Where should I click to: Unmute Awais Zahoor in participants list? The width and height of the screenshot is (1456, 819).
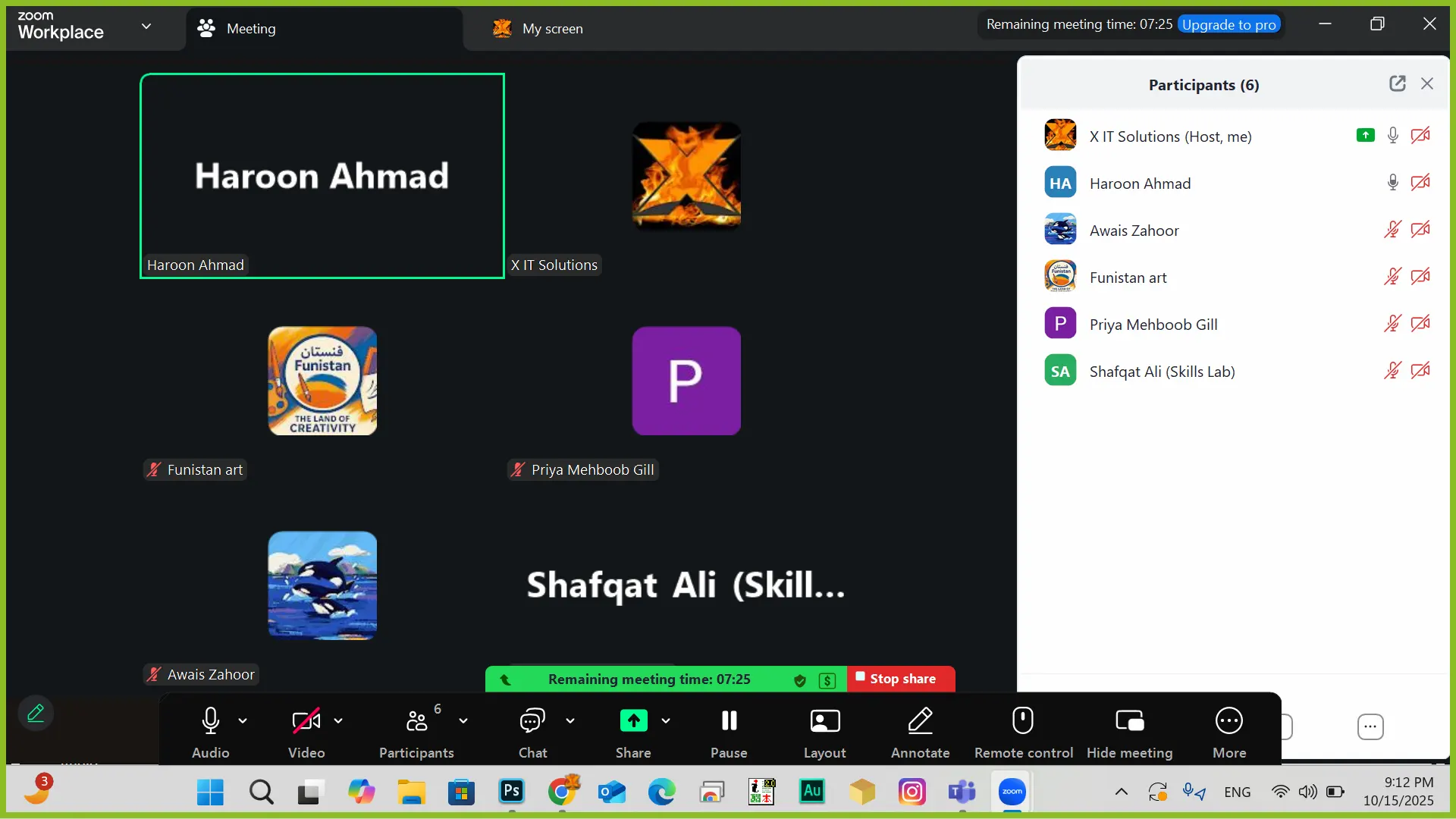pos(1392,230)
